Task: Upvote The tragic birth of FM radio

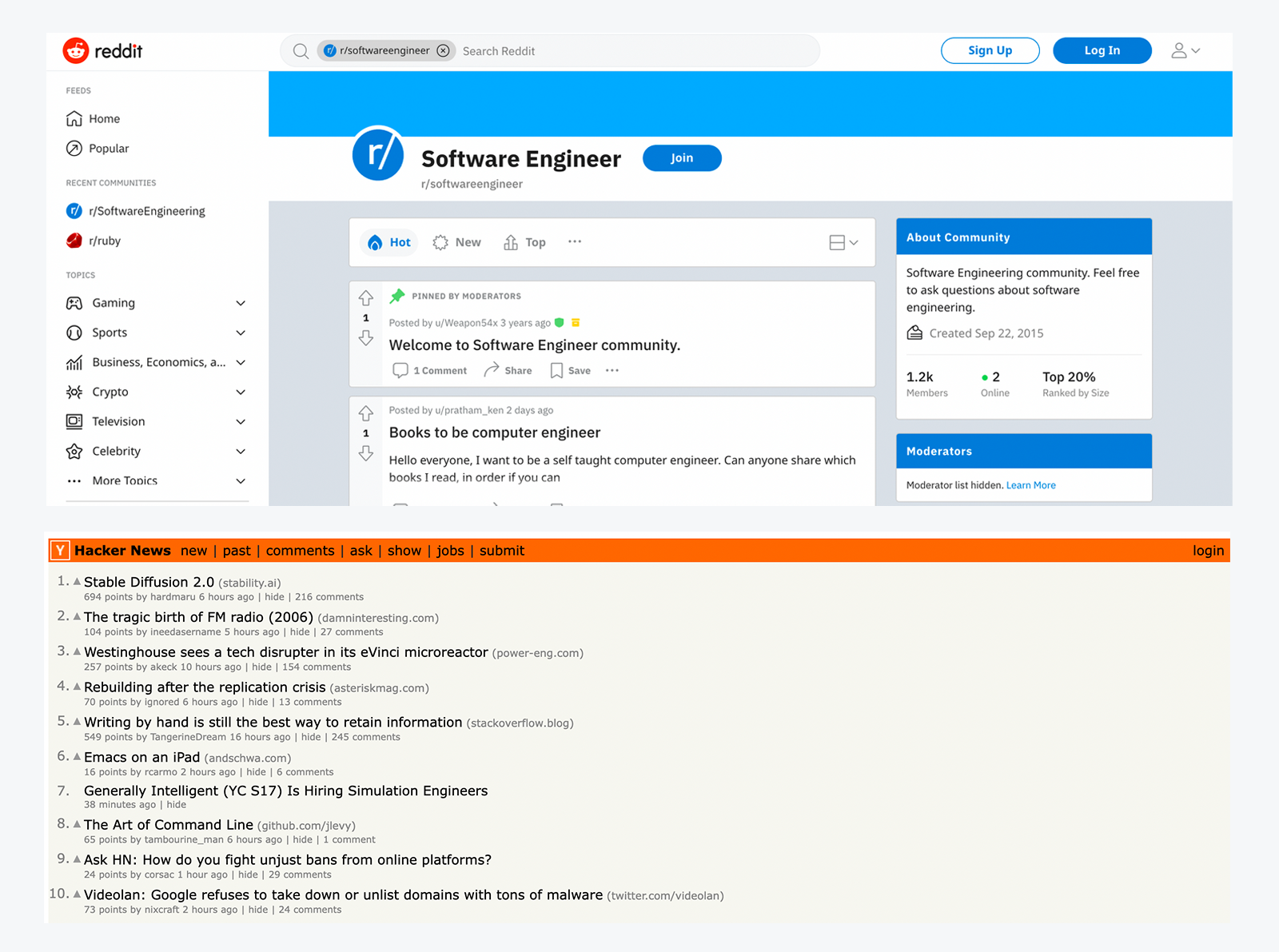Action: (x=78, y=616)
